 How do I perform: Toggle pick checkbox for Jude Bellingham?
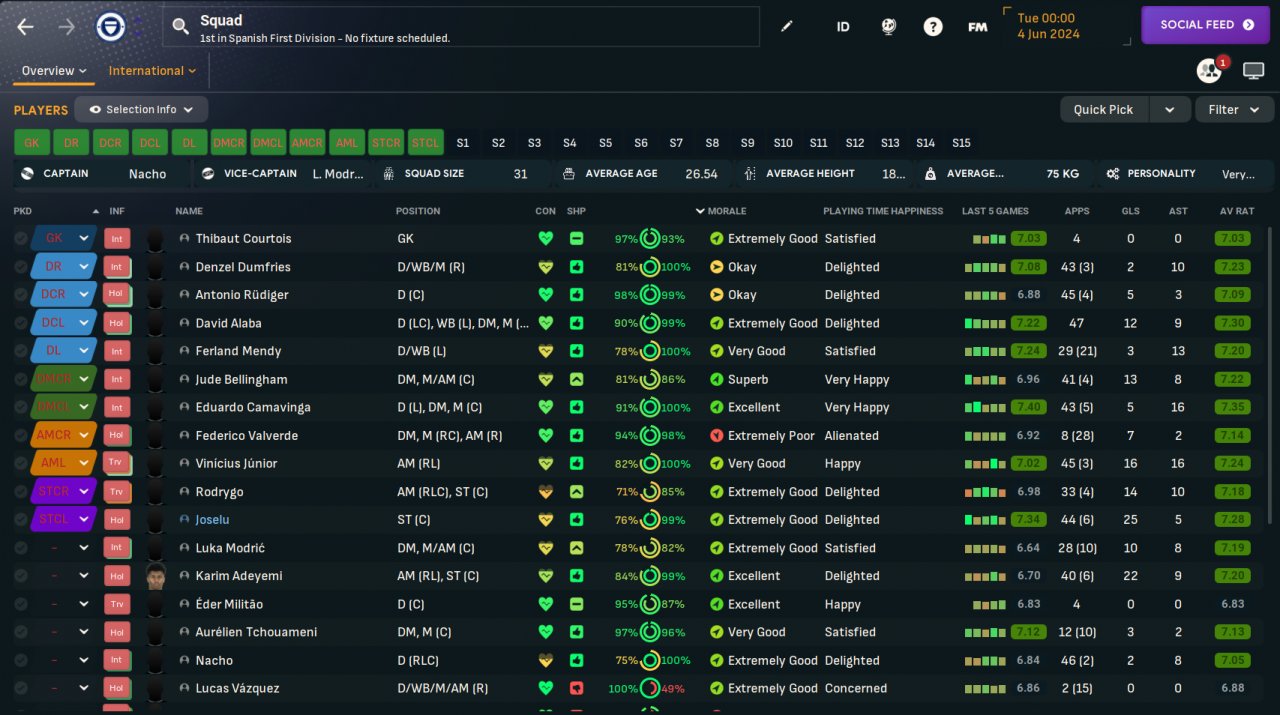pyautogui.click(x=21, y=380)
